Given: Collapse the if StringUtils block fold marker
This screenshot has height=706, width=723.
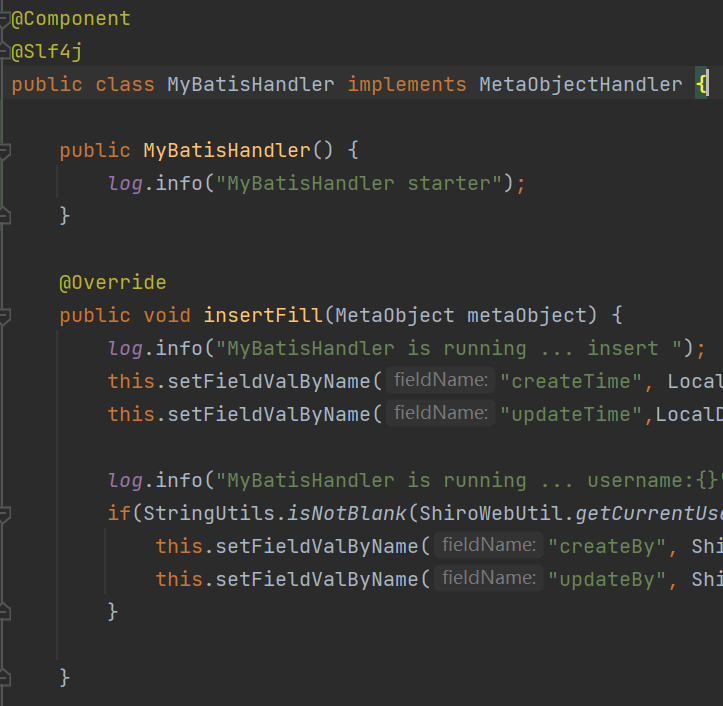Looking at the screenshot, I should (4, 513).
